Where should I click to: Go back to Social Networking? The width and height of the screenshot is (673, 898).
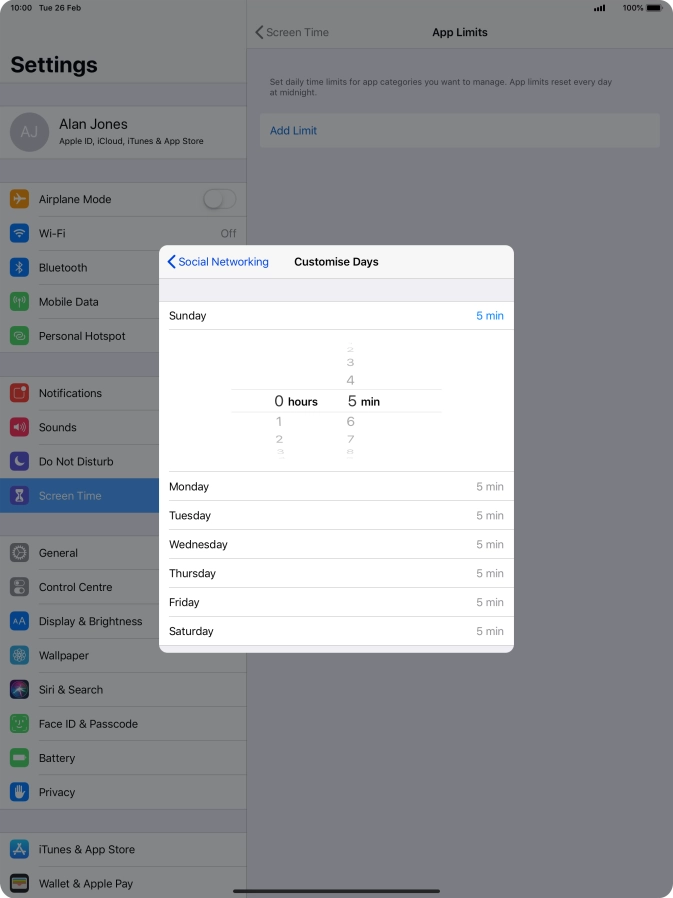[218, 262]
